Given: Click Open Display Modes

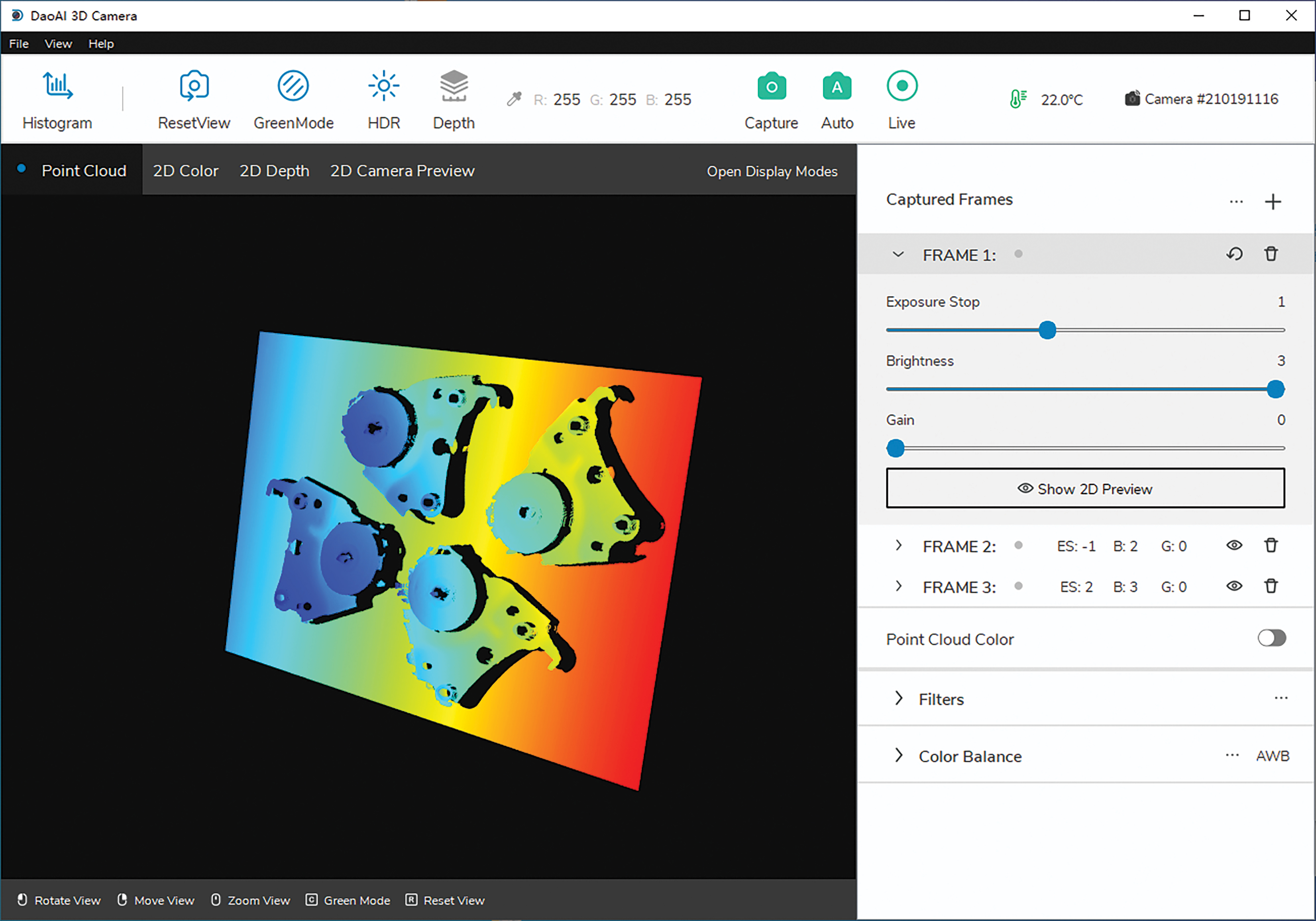Looking at the screenshot, I should 771,171.
